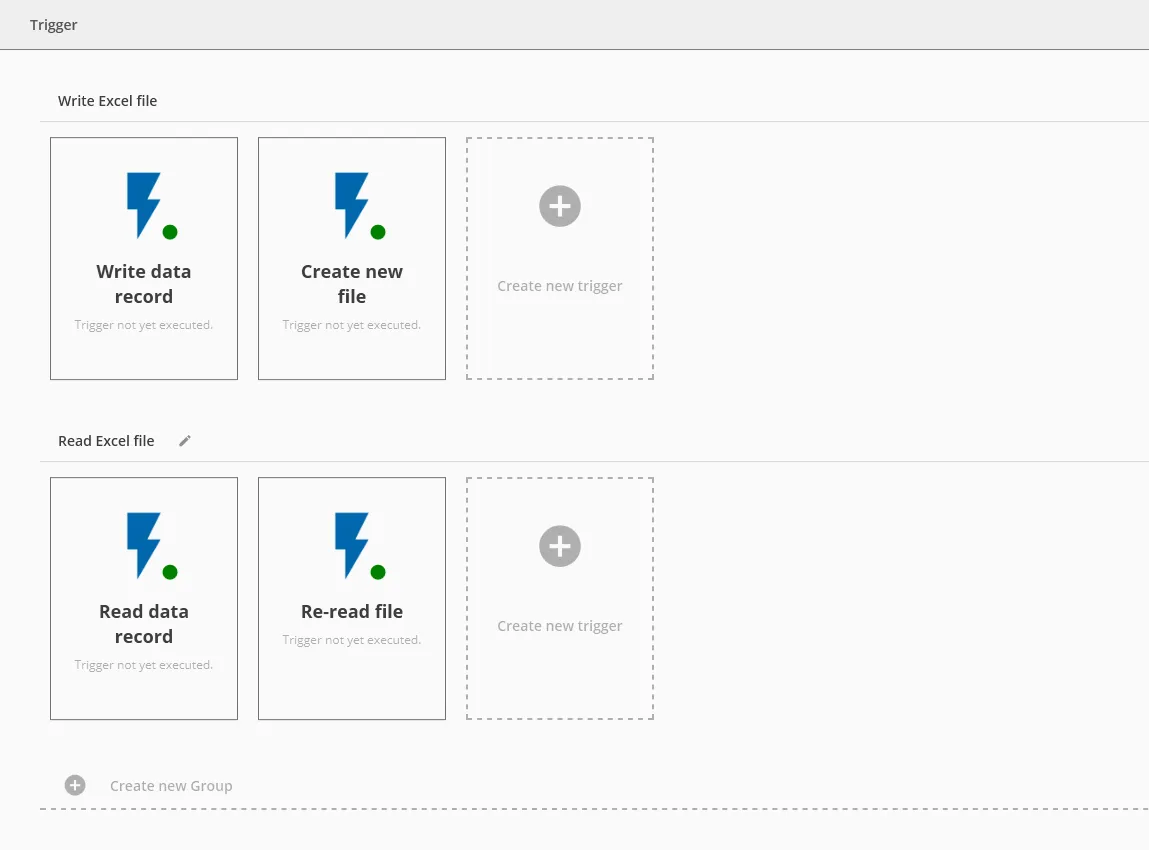Open the Re-read file trigger card
Screen dimensions: 1149x850
[352, 599]
